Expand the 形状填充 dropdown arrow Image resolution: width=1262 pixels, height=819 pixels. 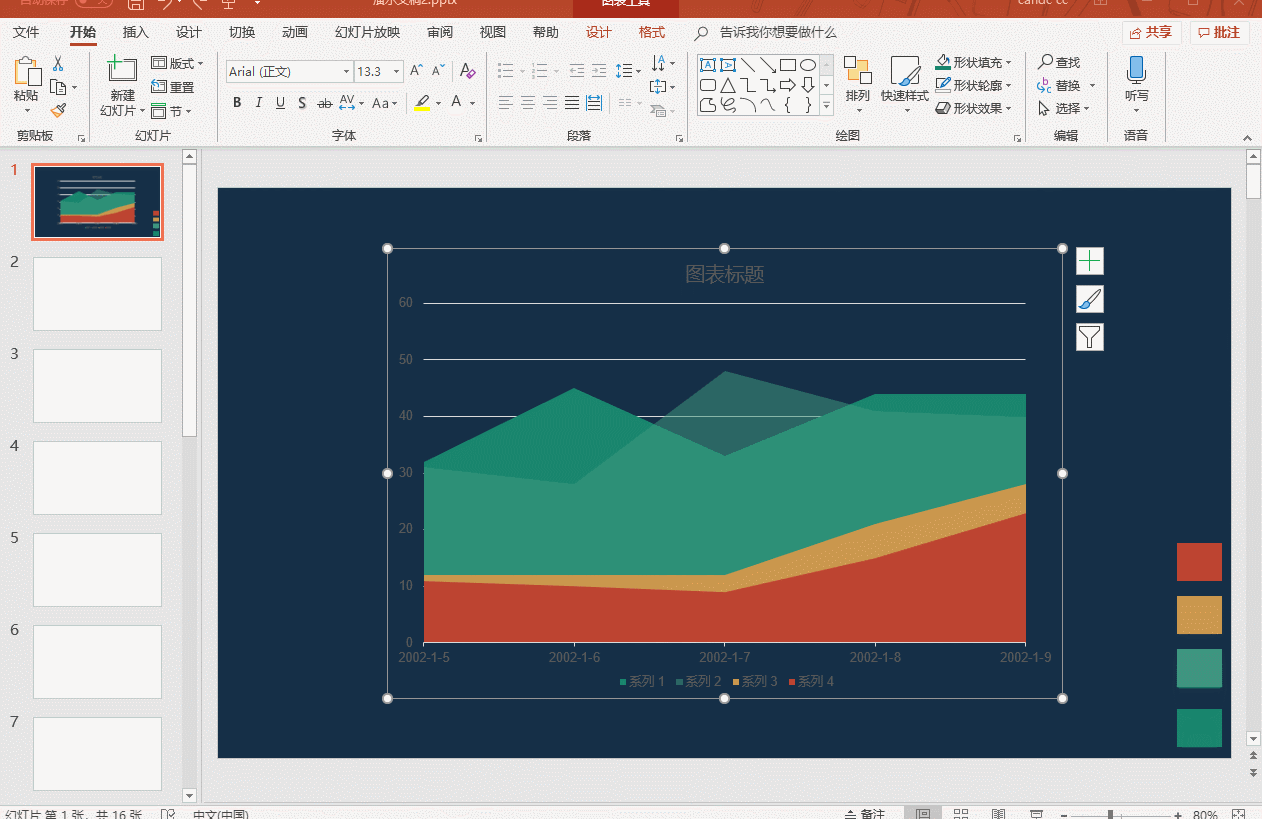(x=1009, y=63)
